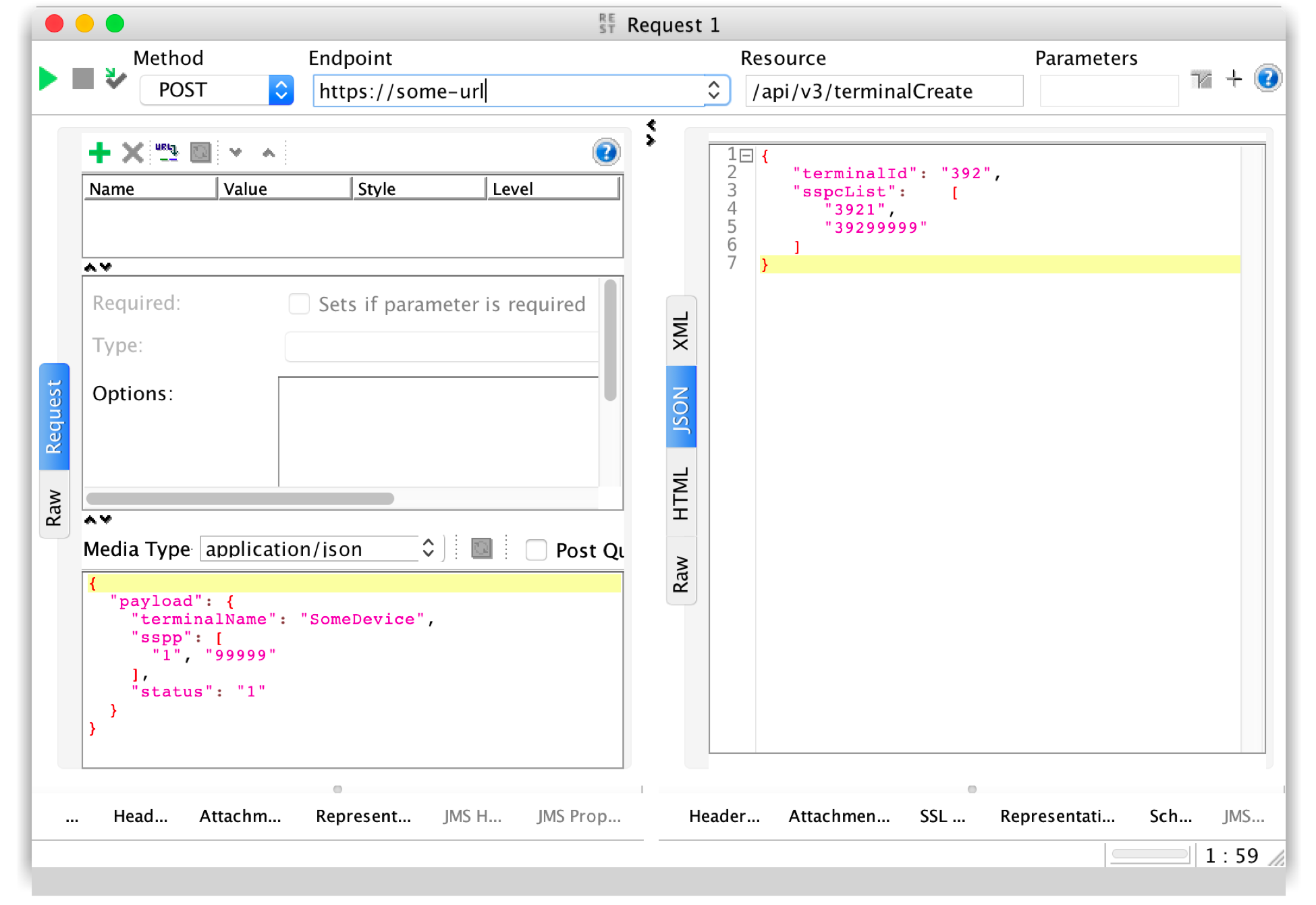
Task: Extract parameters from URL icon
Action: [165, 153]
